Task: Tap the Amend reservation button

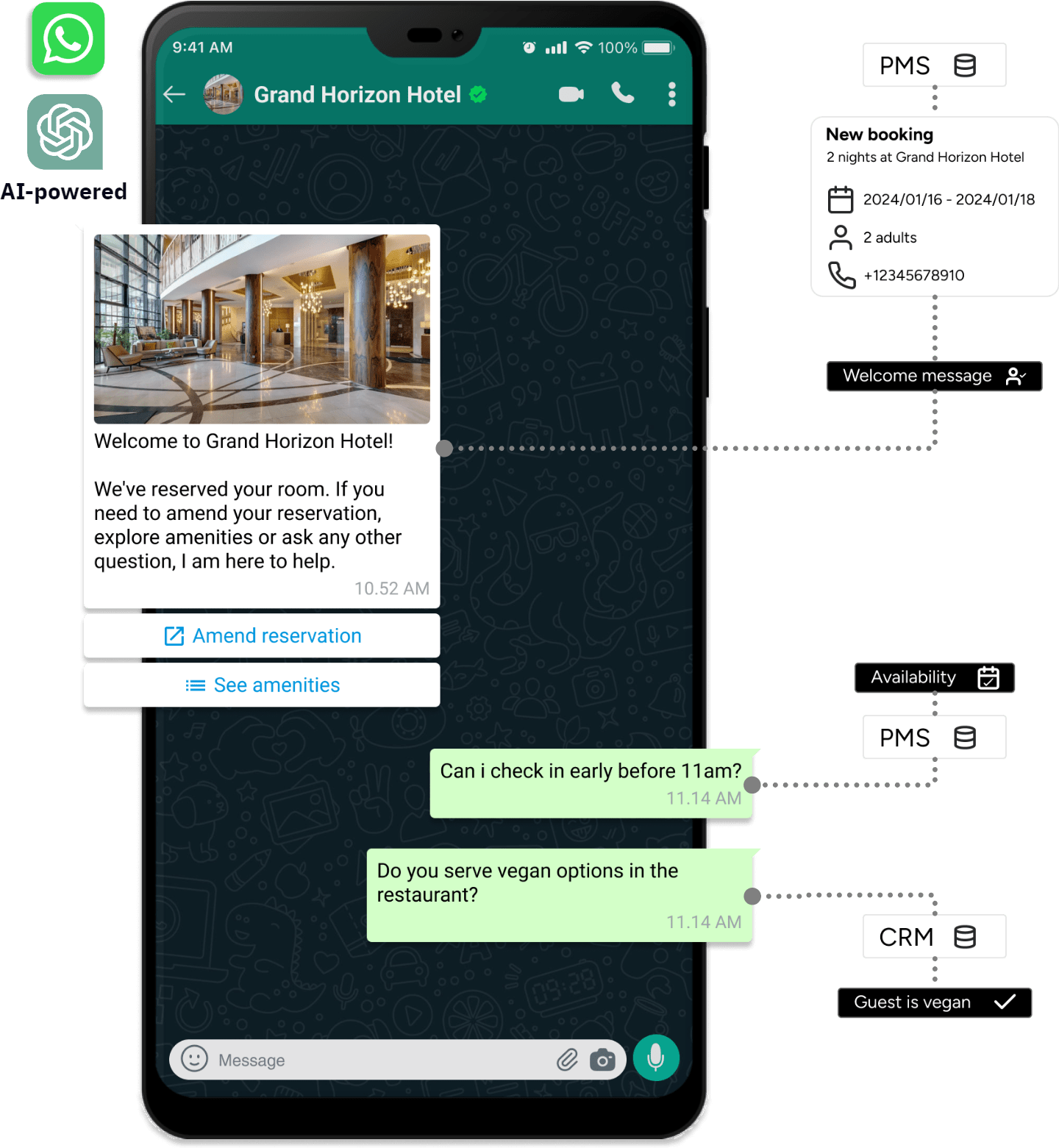Action: [x=262, y=635]
